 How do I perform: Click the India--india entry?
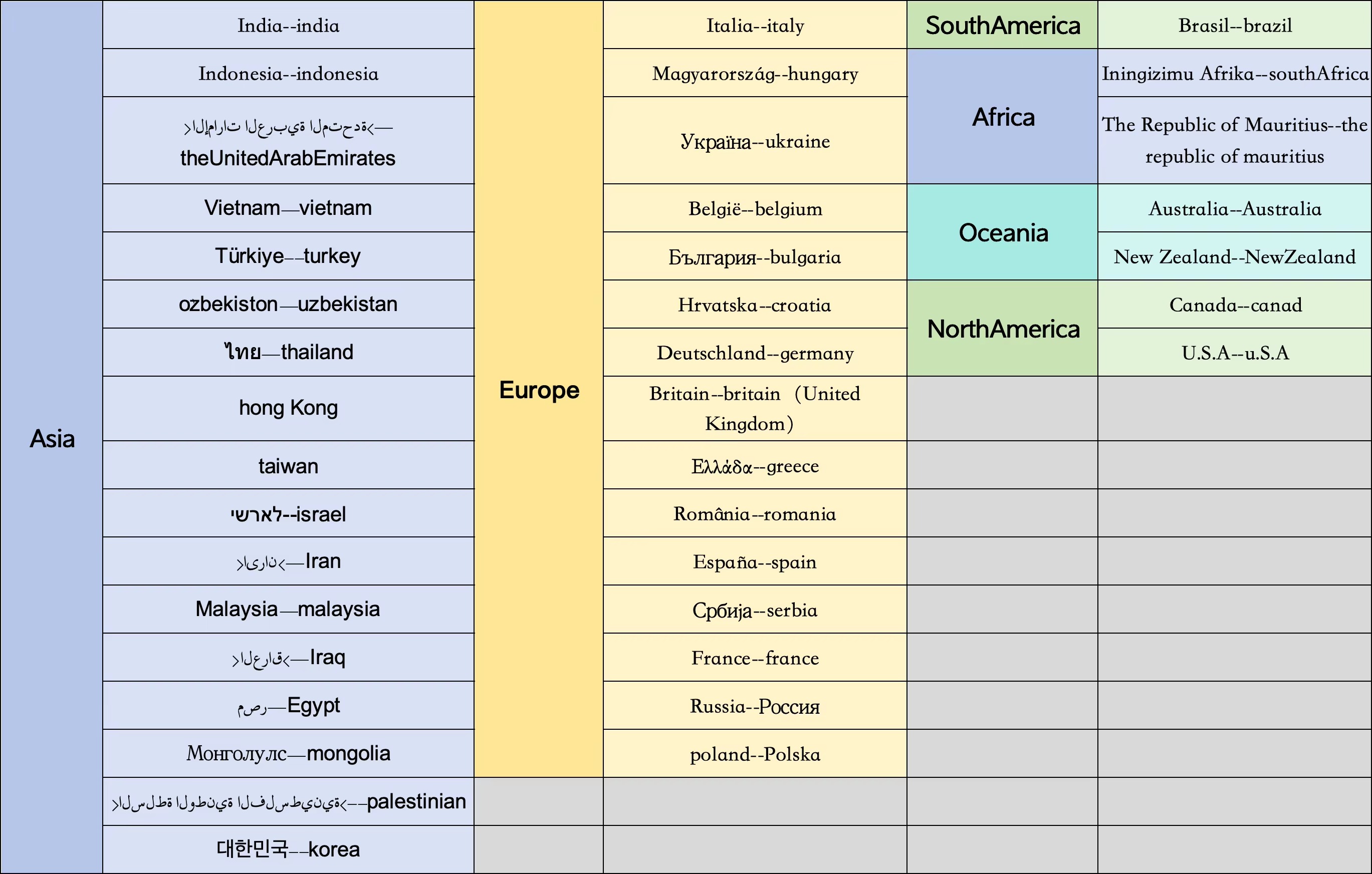tap(288, 26)
